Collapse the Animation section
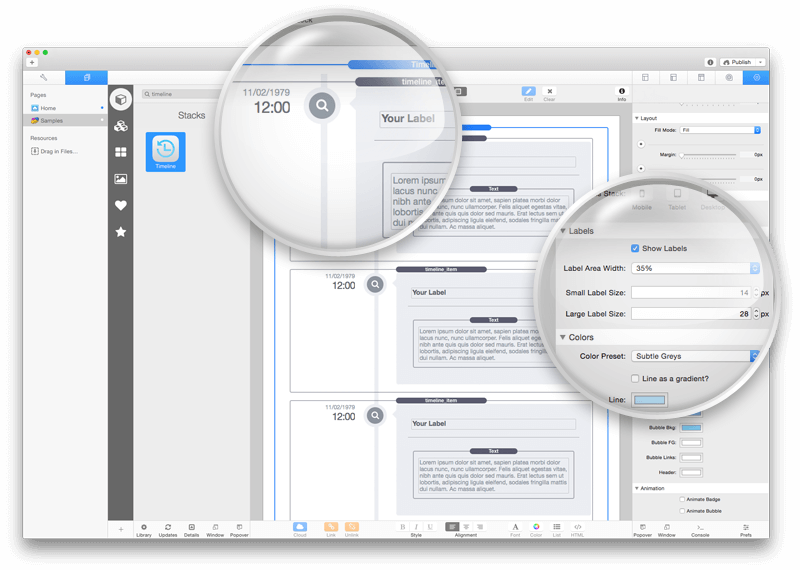Screen dimensions: 800x570 tap(637, 488)
